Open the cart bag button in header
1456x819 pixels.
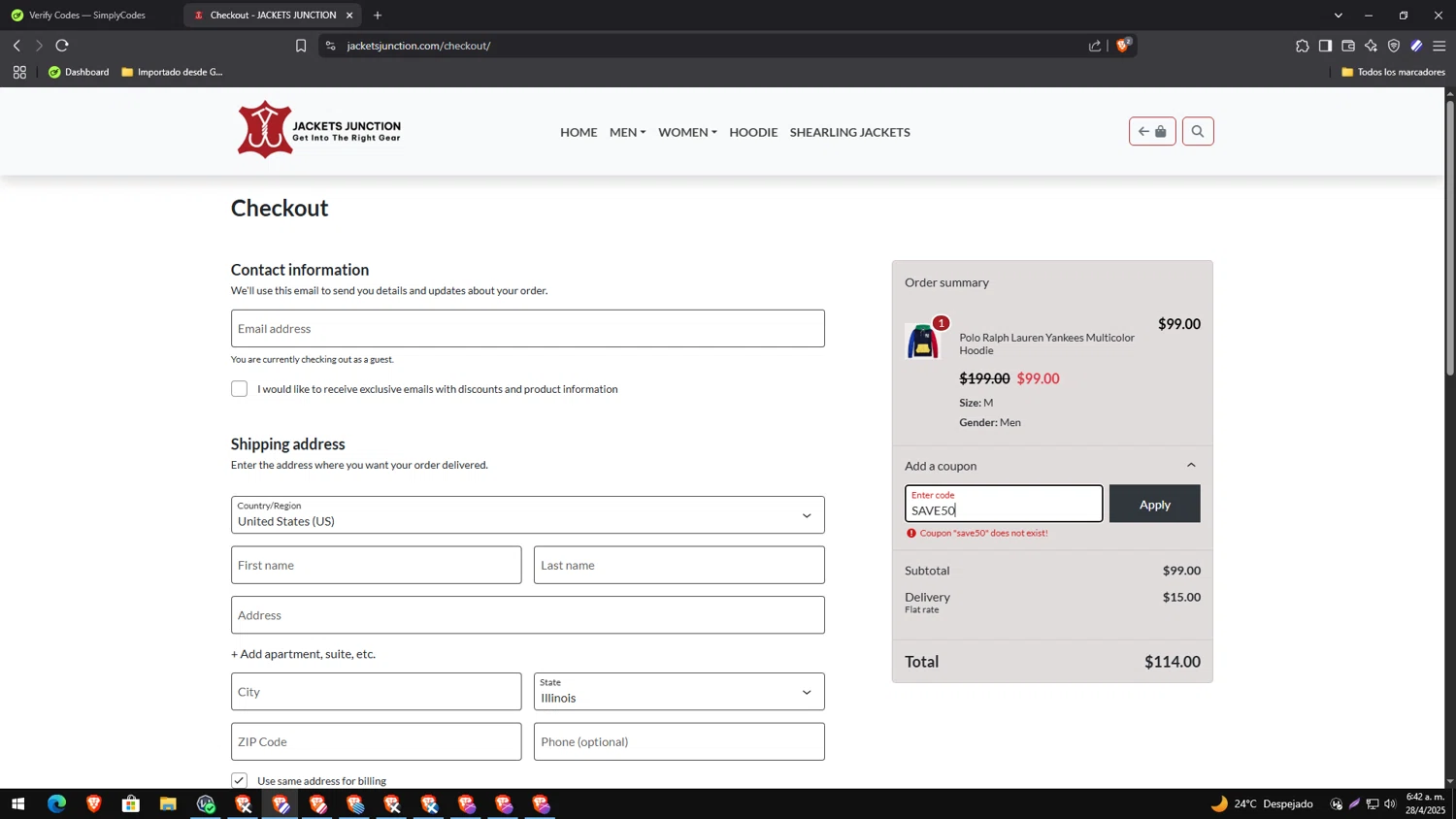coord(1152,132)
